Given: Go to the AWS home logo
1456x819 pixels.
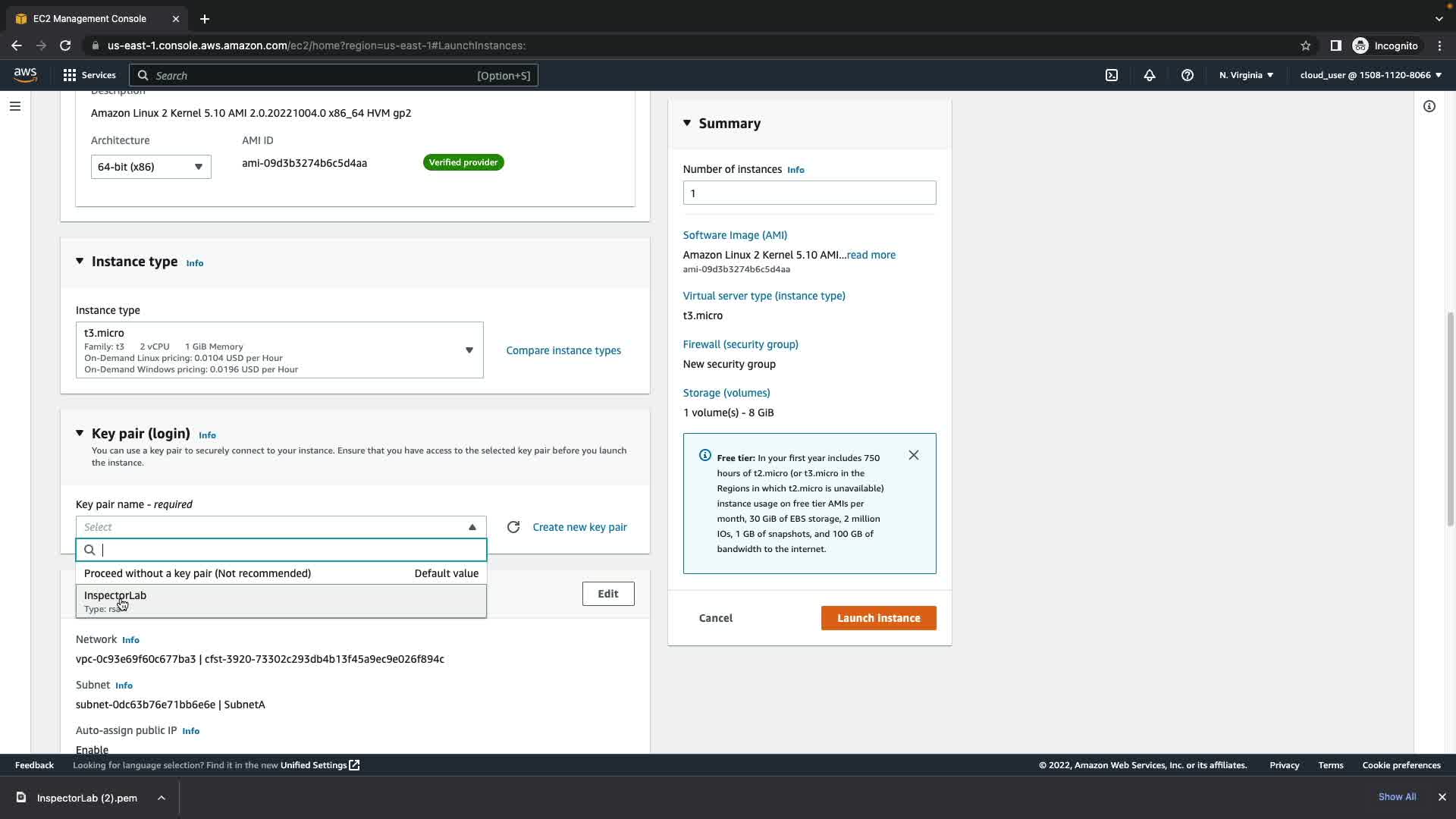Looking at the screenshot, I should tap(25, 74).
